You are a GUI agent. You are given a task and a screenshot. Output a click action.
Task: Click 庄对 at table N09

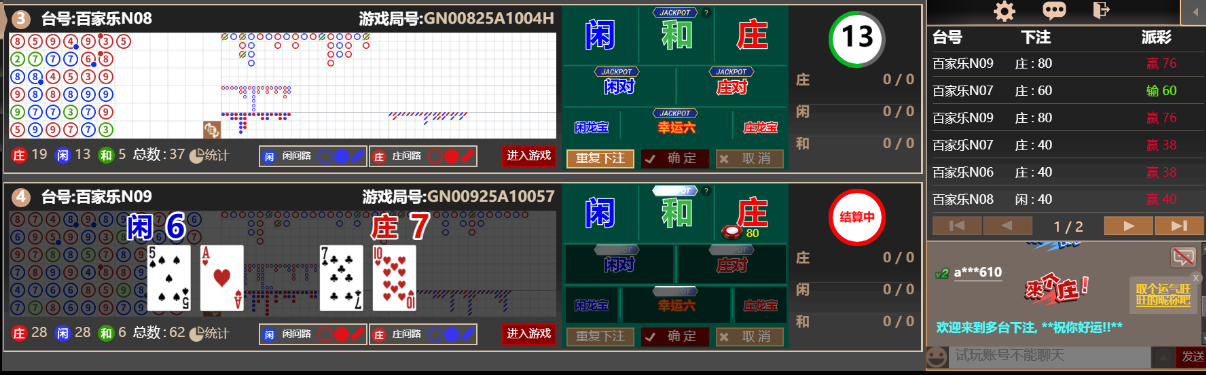732,264
